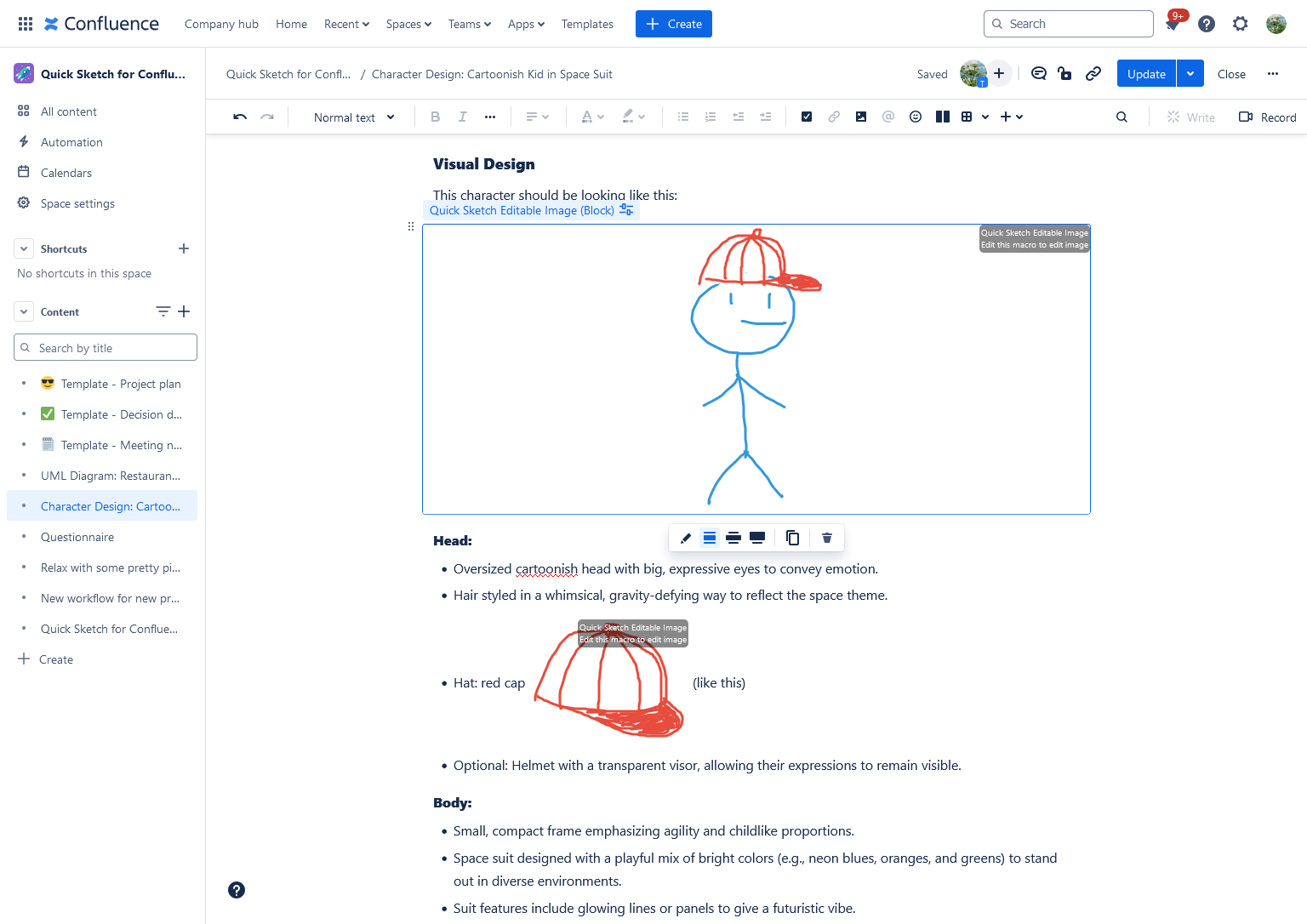
Task: Open the more actions ellipsis menu
Action: click(x=1273, y=74)
